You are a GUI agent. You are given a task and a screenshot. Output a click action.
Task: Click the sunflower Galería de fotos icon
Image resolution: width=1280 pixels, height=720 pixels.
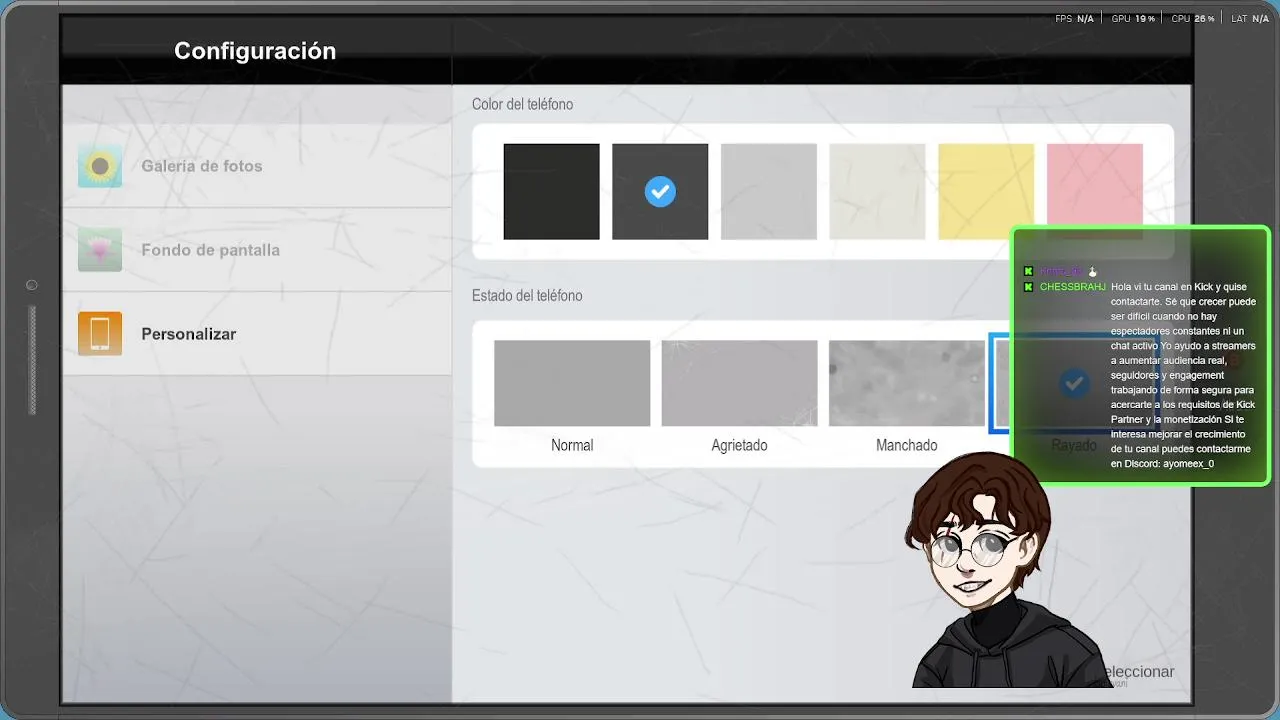(x=100, y=166)
